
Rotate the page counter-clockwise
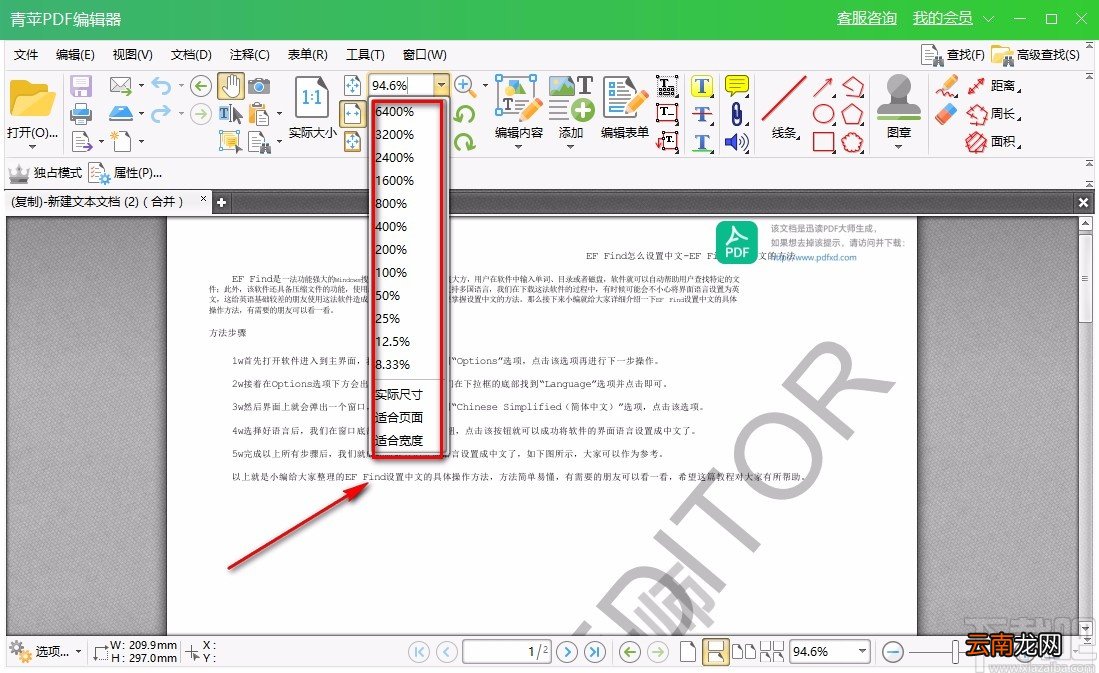(x=464, y=114)
